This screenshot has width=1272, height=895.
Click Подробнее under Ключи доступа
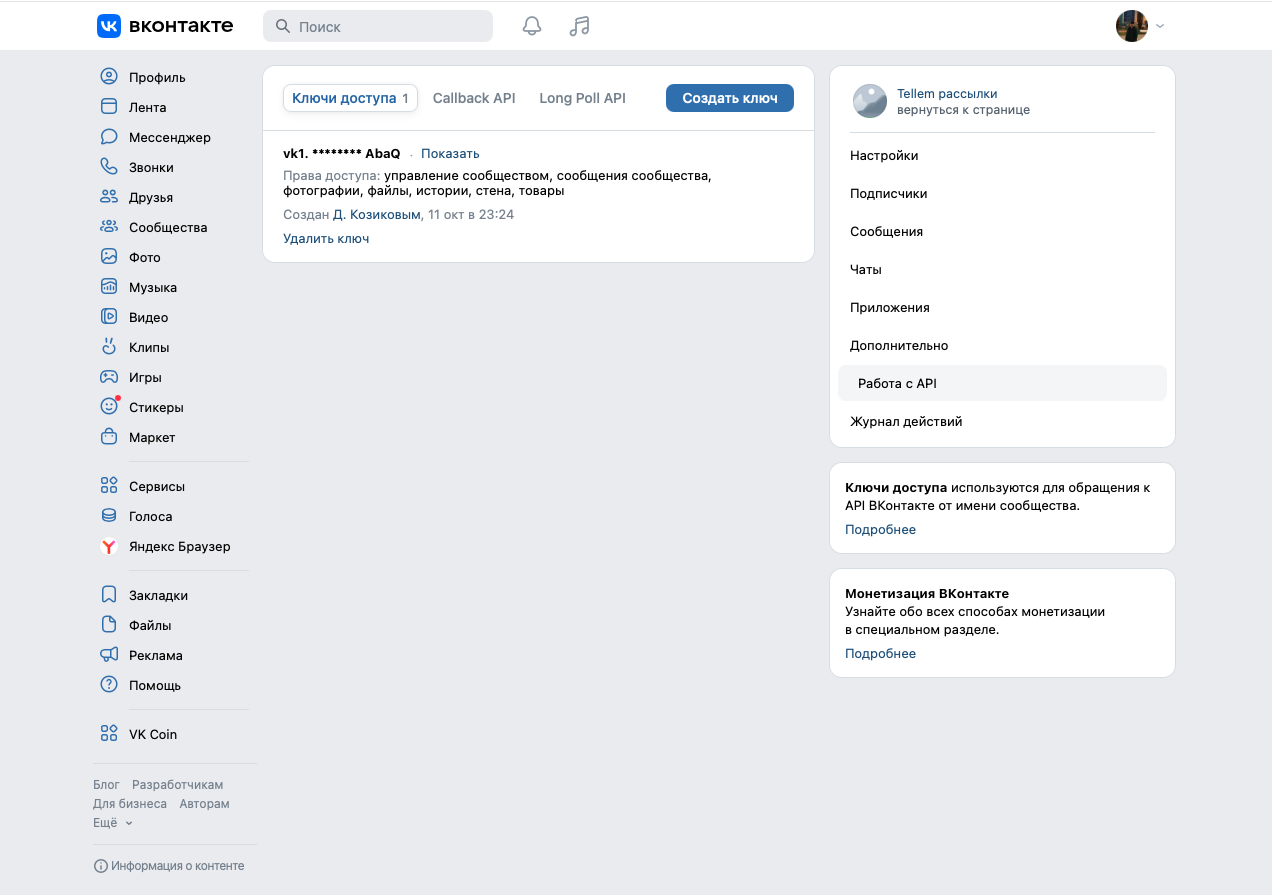tap(880, 529)
